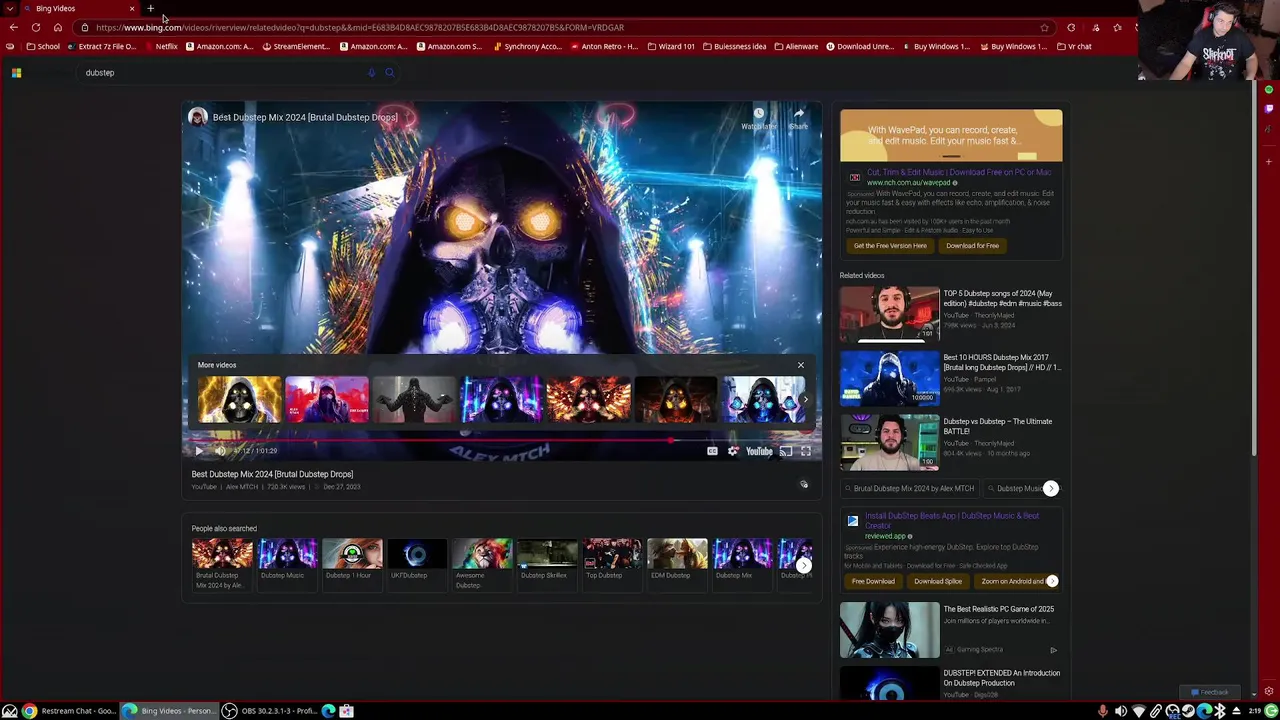Open the video player settings gear

point(733,451)
